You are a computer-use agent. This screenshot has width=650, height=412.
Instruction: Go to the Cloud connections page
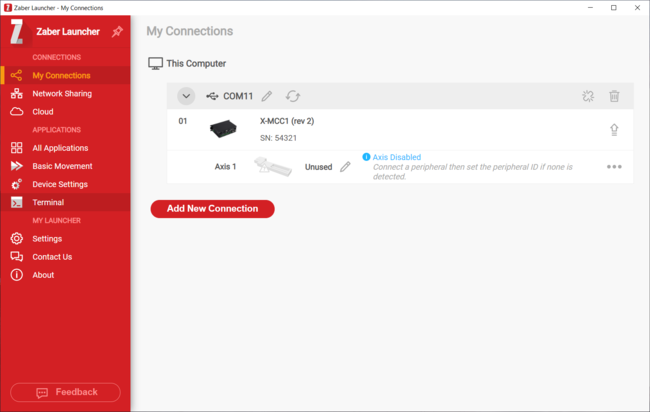click(x=43, y=112)
